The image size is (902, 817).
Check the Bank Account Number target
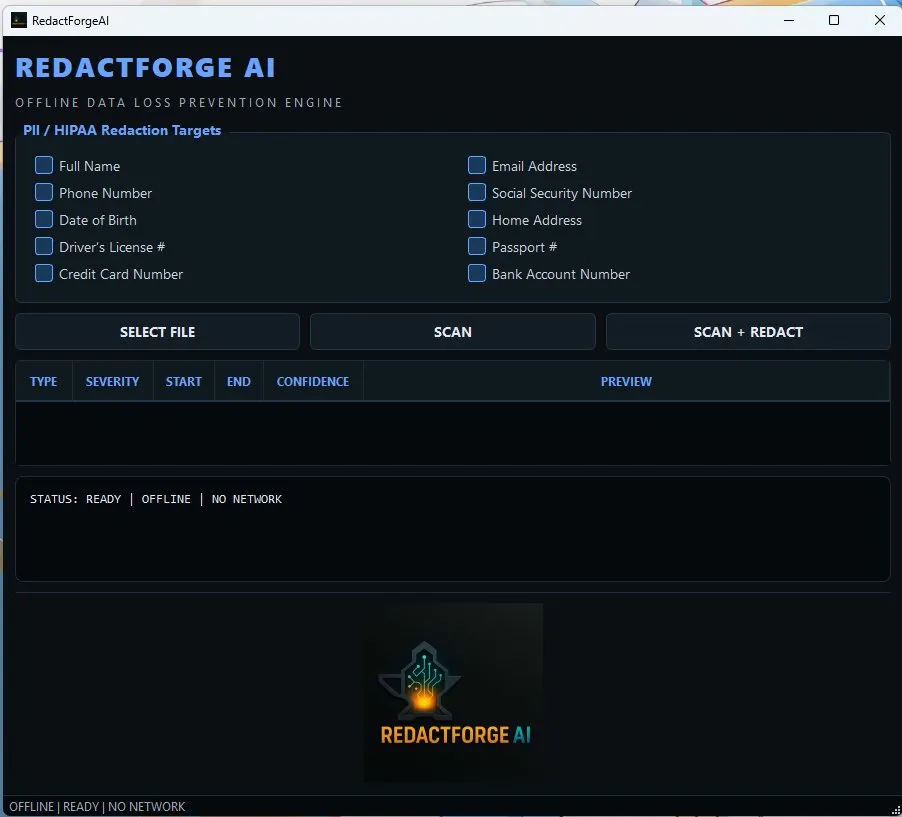point(477,274)
